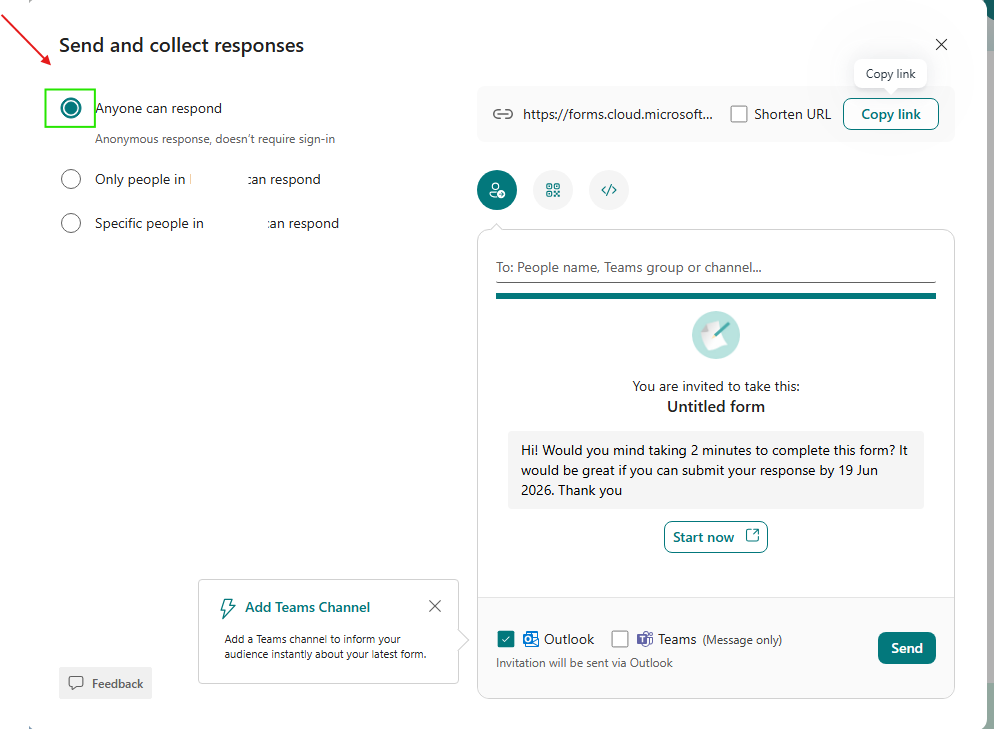The height and width of the screenshot is (729, 994).
Task: Open the Feedback button
Action: click(105, 683)
